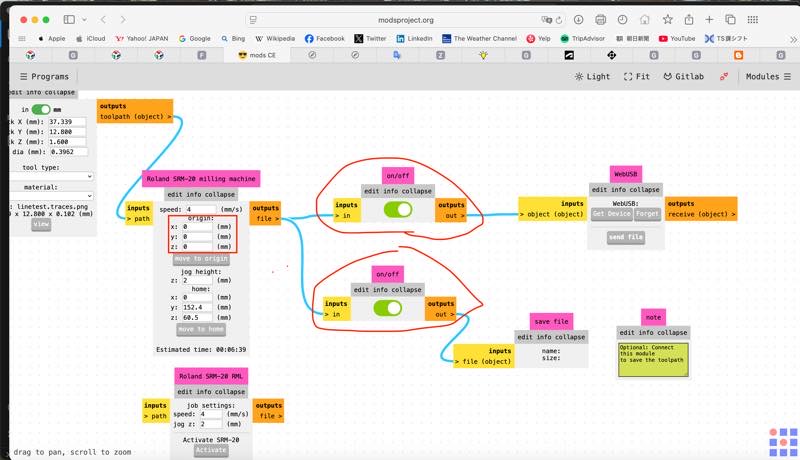
Task: Click the bookmark star icon
Action: (x=667, y=19)
